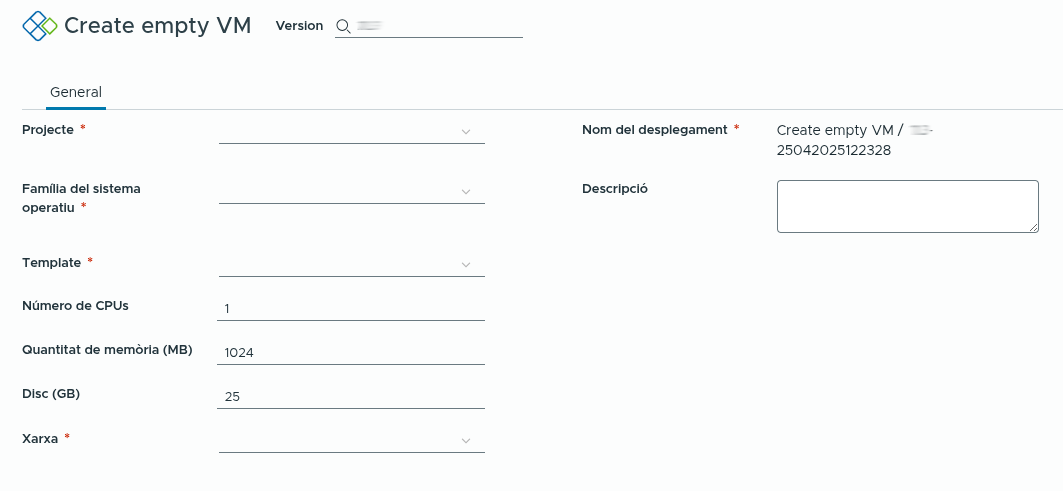The width and height of the screenshot is (1063, 491).
Task: Click the Descripció textarea resize handle
Action: pos(1034,228)
